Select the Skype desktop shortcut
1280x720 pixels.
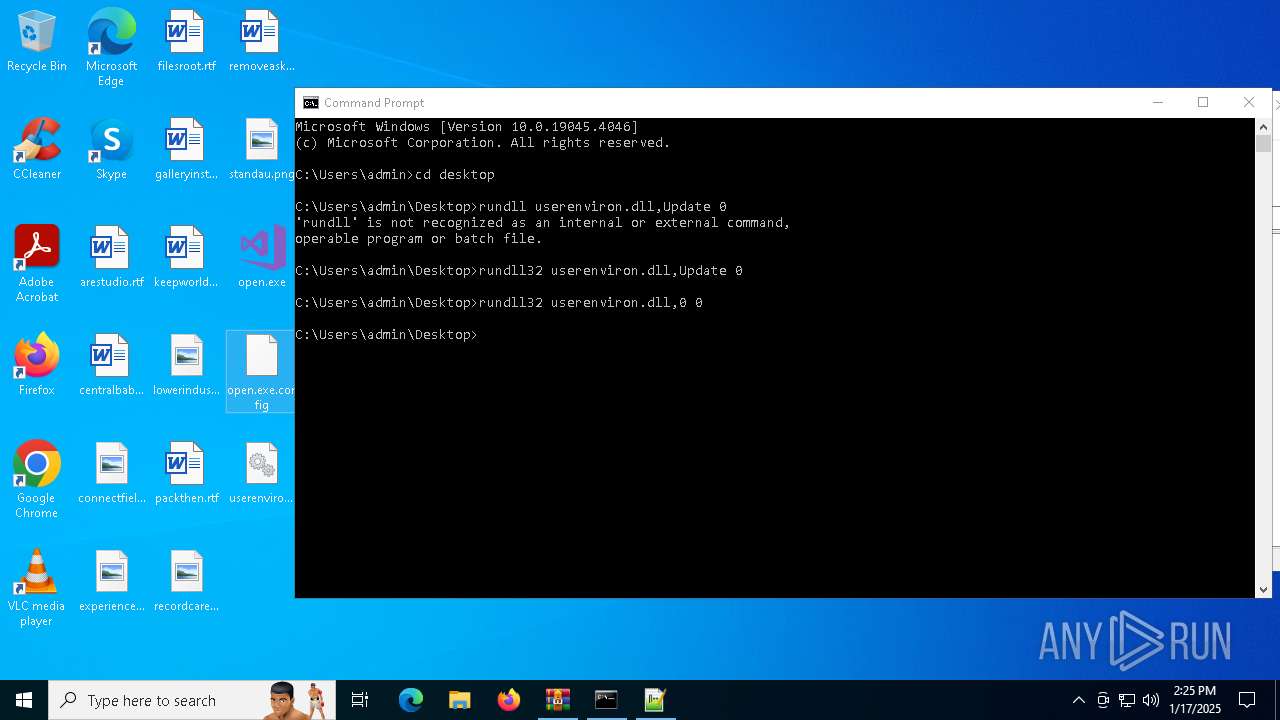[x=111, y=150]
